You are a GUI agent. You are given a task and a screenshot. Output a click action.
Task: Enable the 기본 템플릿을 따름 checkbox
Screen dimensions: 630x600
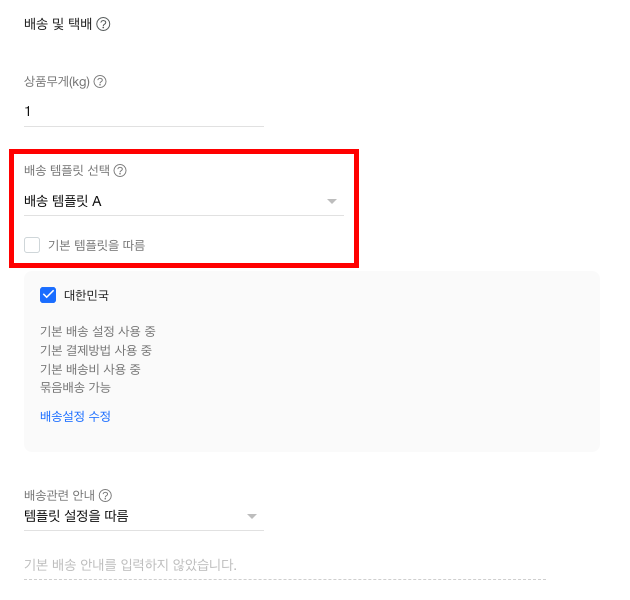coord(33,245)
